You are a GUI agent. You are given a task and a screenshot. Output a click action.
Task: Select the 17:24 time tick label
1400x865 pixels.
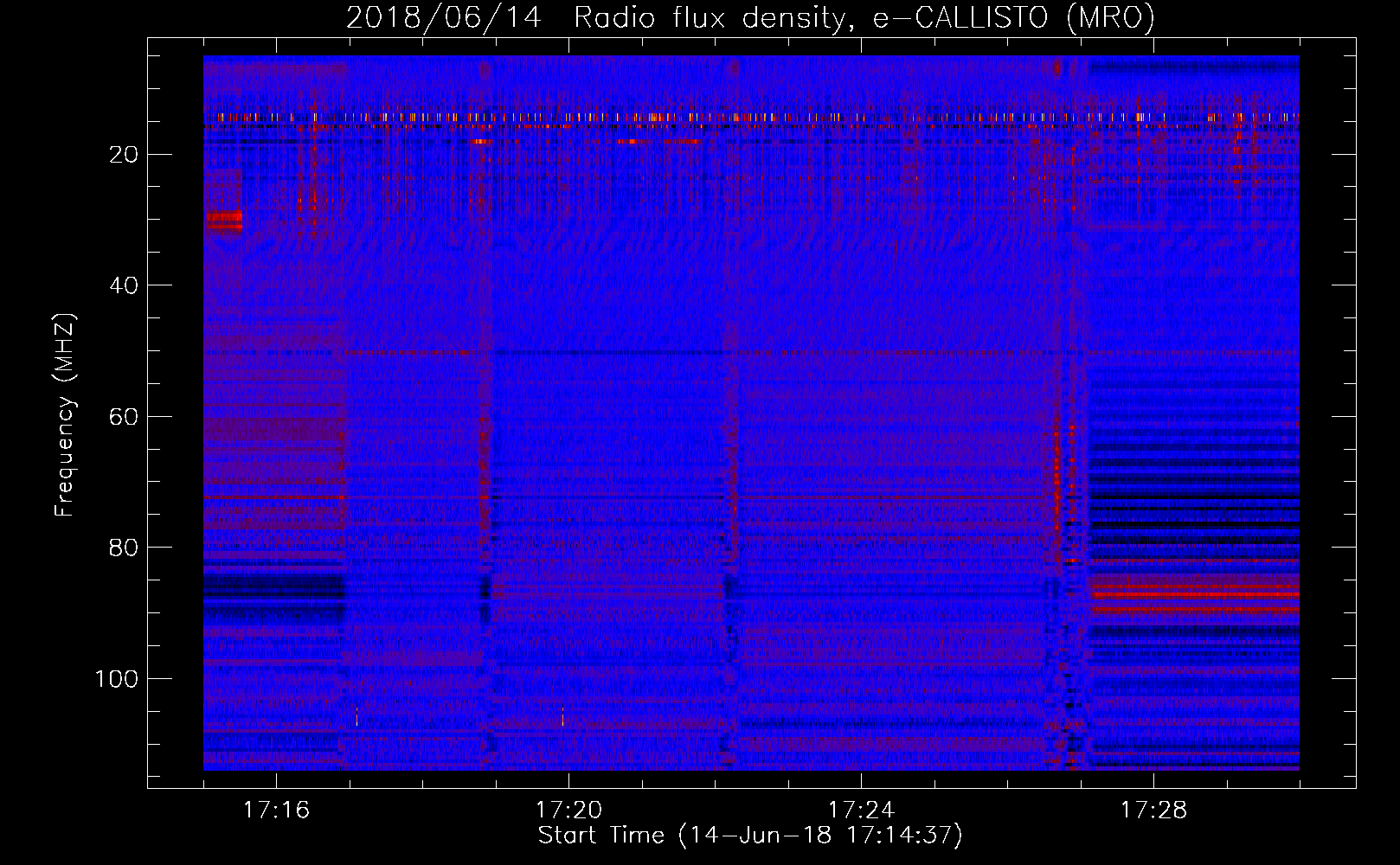click(861, 811)
